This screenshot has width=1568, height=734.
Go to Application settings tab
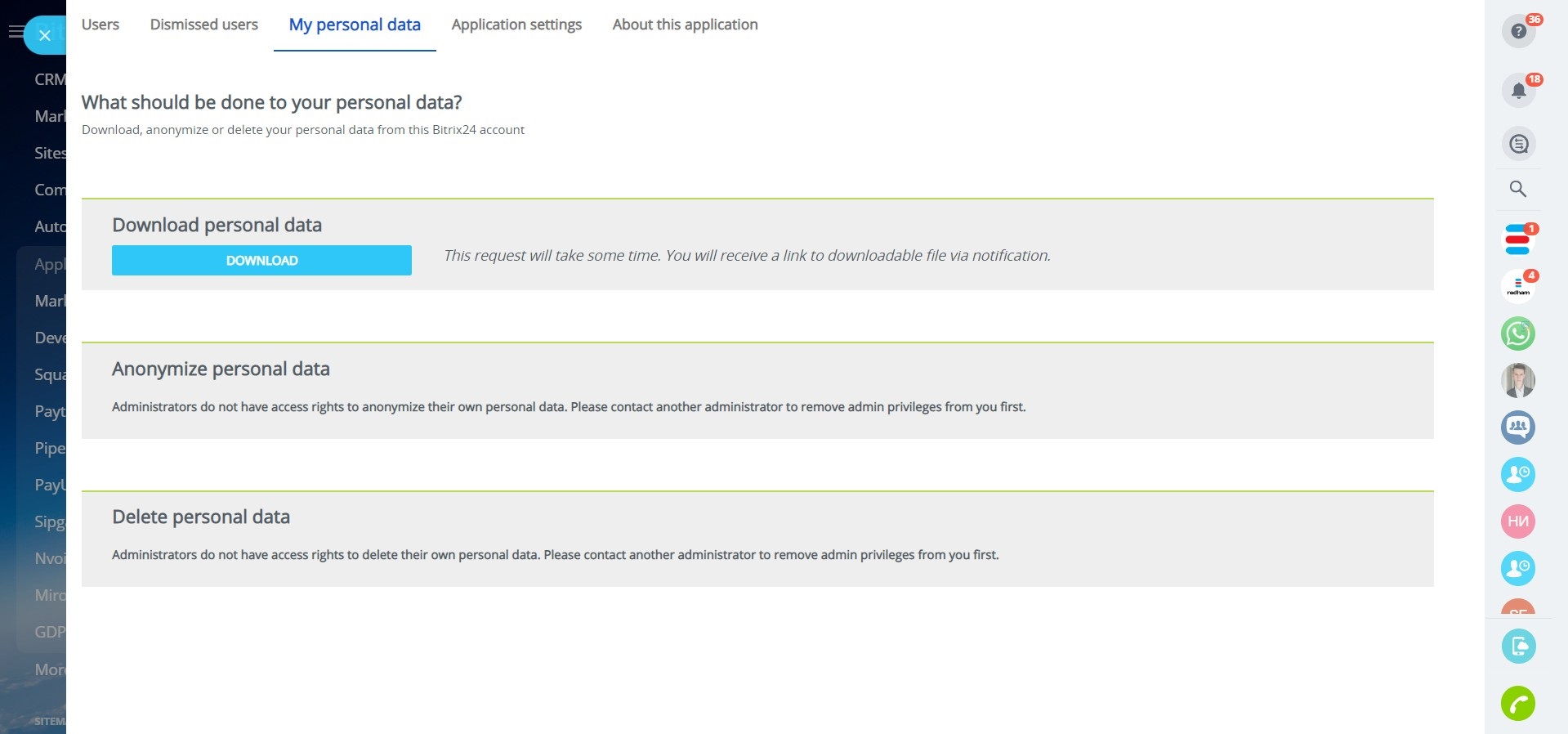point(516,25)
